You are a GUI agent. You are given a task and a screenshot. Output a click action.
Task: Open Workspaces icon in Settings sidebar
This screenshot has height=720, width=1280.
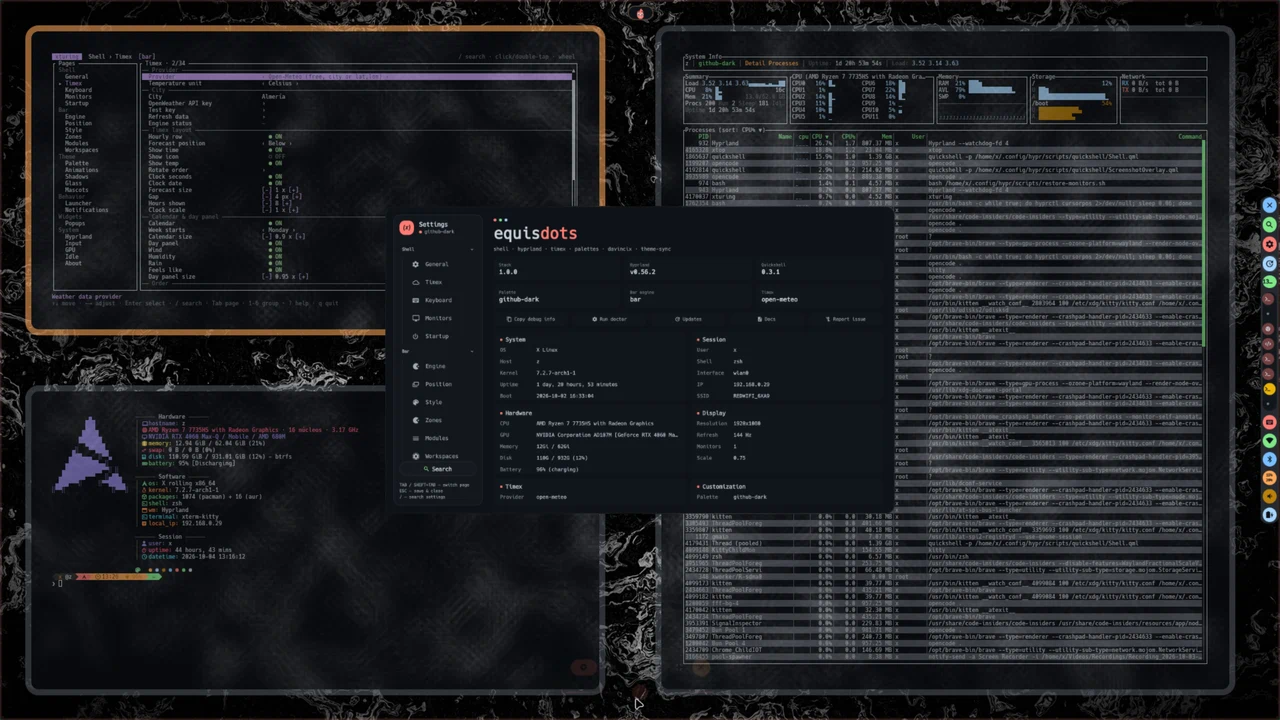click(x=416, y=456)
